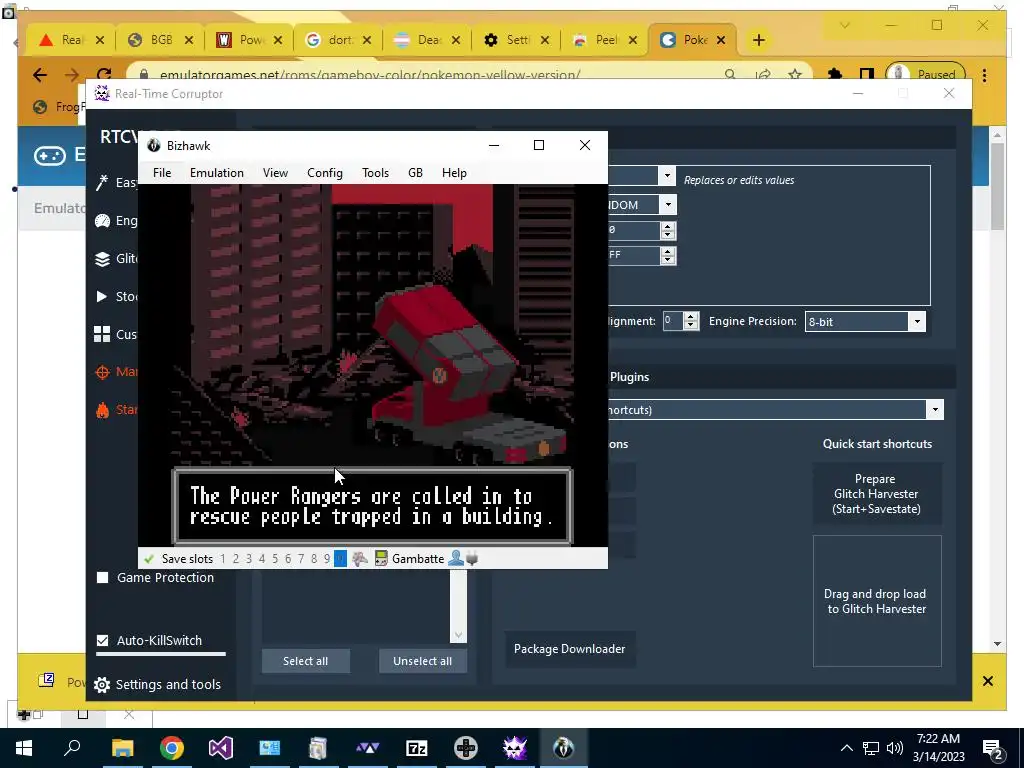Close the bottom download bar with X

(988, 681)
